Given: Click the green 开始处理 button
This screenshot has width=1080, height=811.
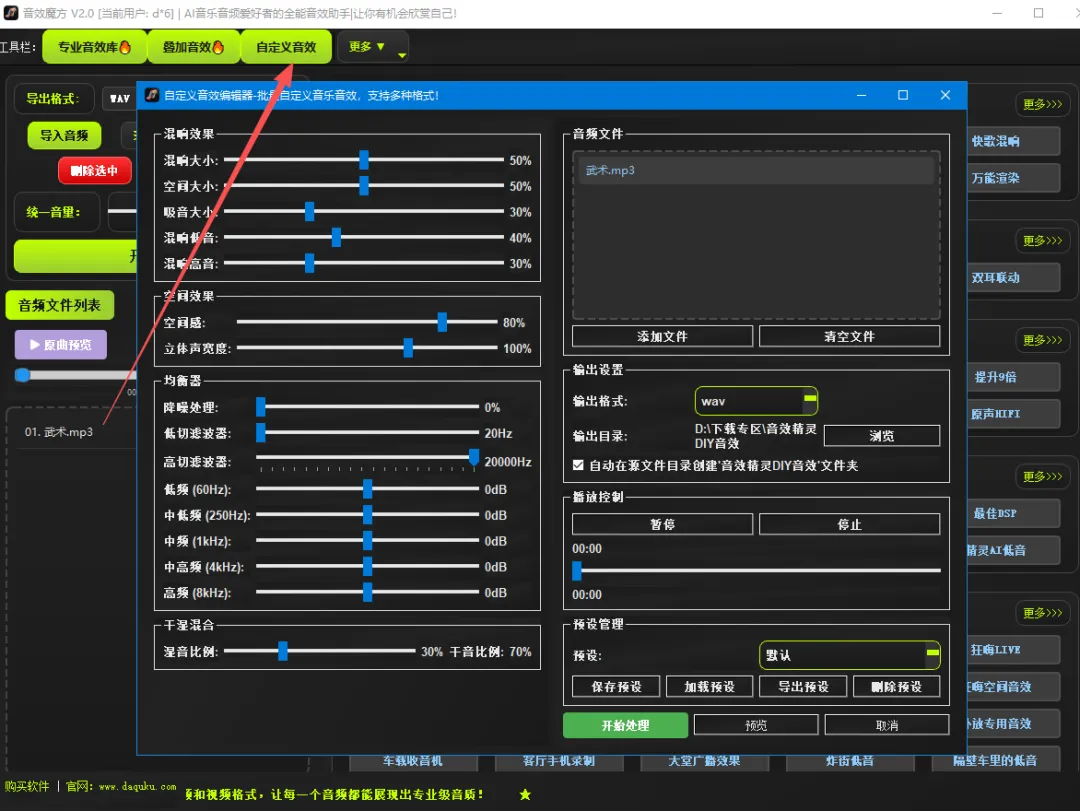Looking at the screenshot, I should point(625,726).
